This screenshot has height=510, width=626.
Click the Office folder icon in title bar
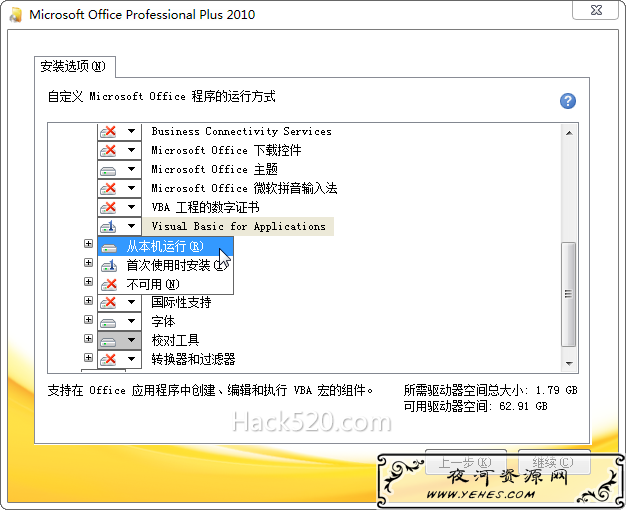coord(16,15)
